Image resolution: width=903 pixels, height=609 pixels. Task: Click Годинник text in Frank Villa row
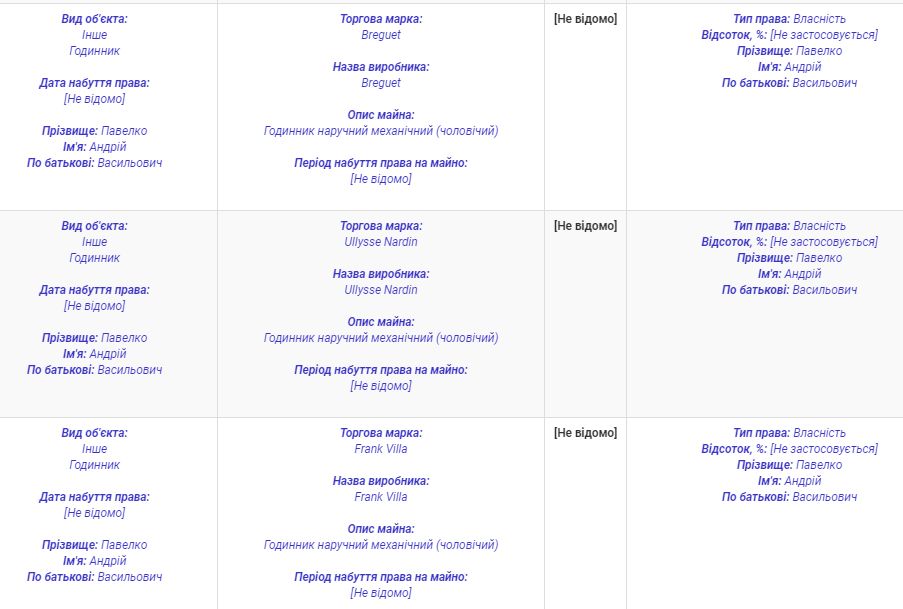(94, 465)
